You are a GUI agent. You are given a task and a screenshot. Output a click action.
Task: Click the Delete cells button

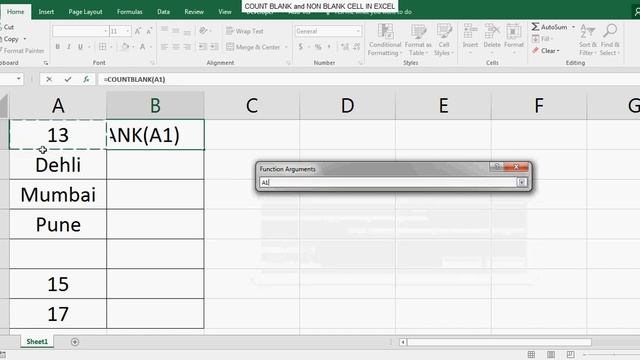(492, 40)
